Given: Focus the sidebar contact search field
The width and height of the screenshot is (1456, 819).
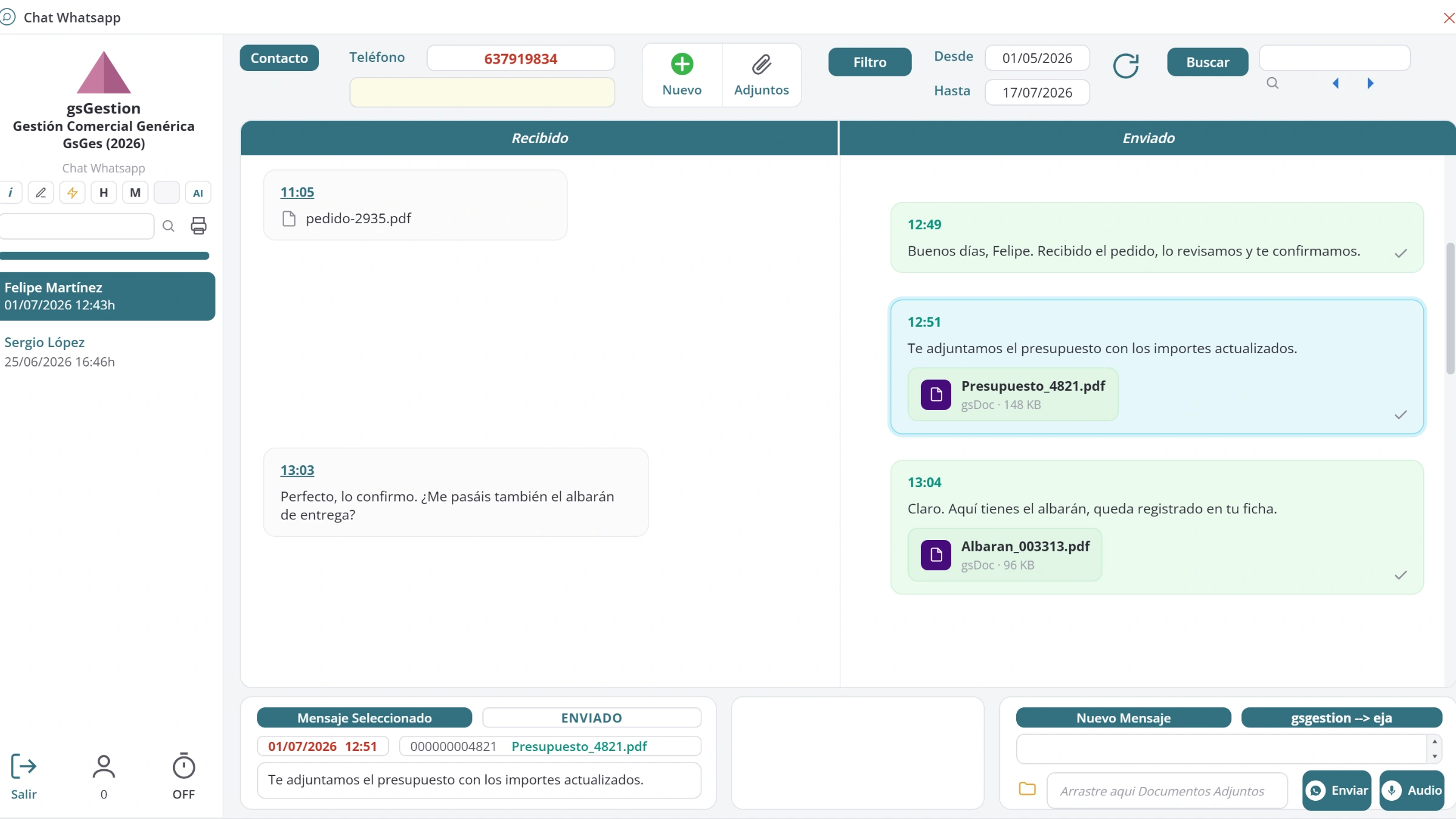Looking at the screenshot, I should pos(76,226).
